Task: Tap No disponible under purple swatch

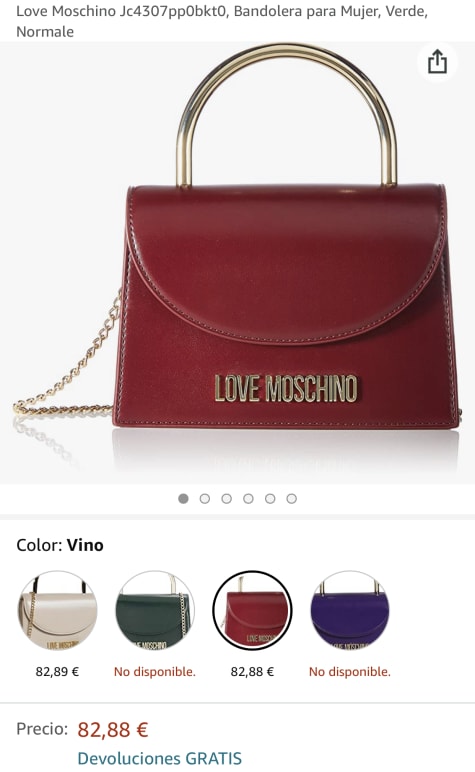Action: point(349,672)
